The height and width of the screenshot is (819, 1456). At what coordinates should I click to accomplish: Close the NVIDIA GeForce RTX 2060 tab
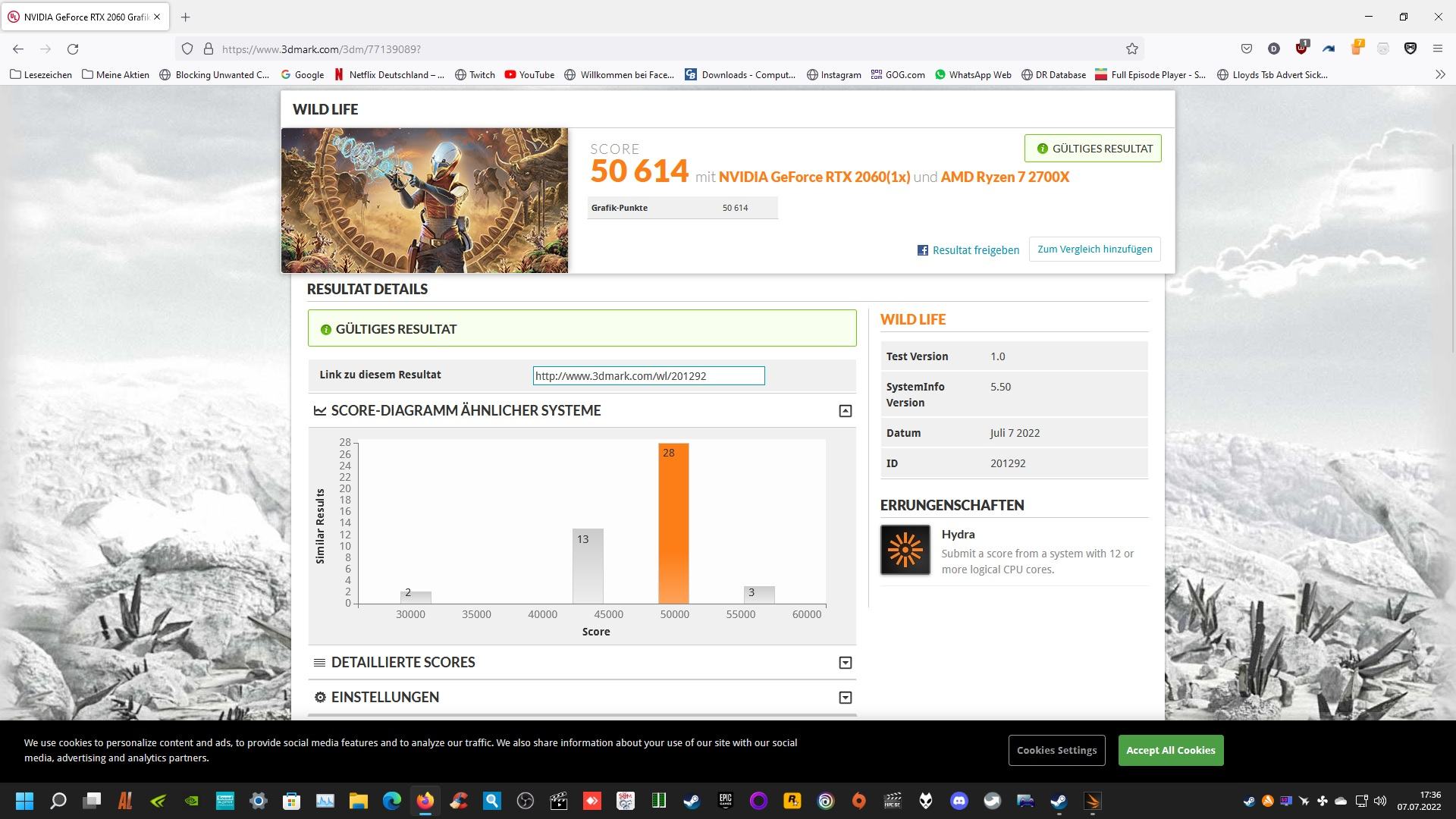157,17
